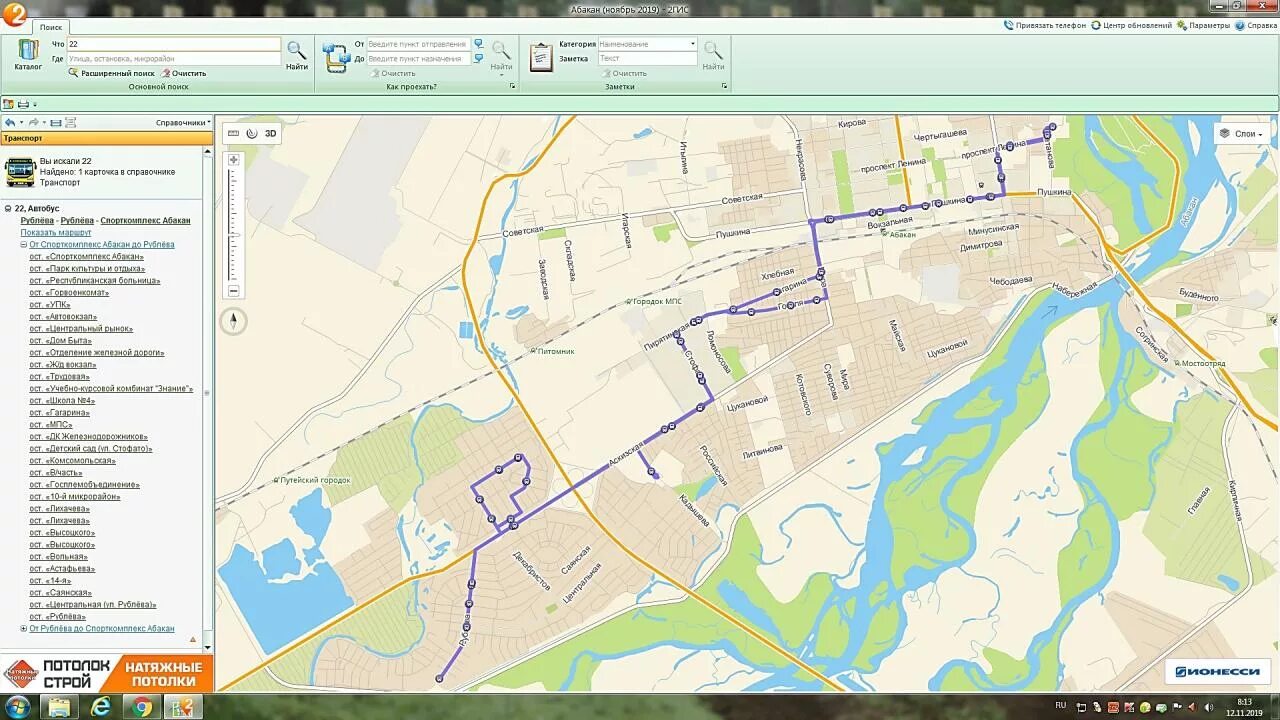Open Параметры settings
The height and width of the screenshot is (720, 1280).
[x=1203, y=25]
